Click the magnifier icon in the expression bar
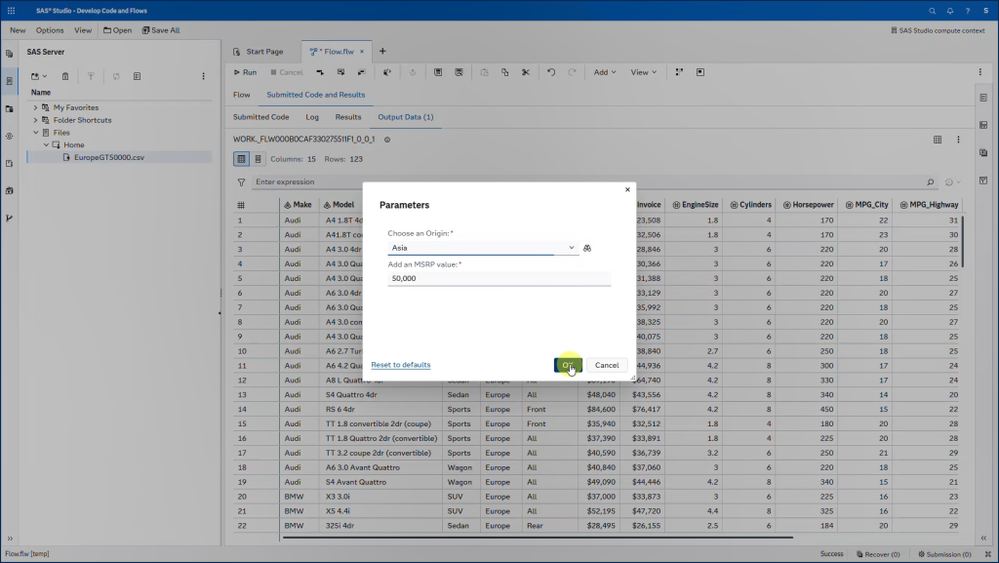Screen dimensions: 999x563 (x=931, y=182)
